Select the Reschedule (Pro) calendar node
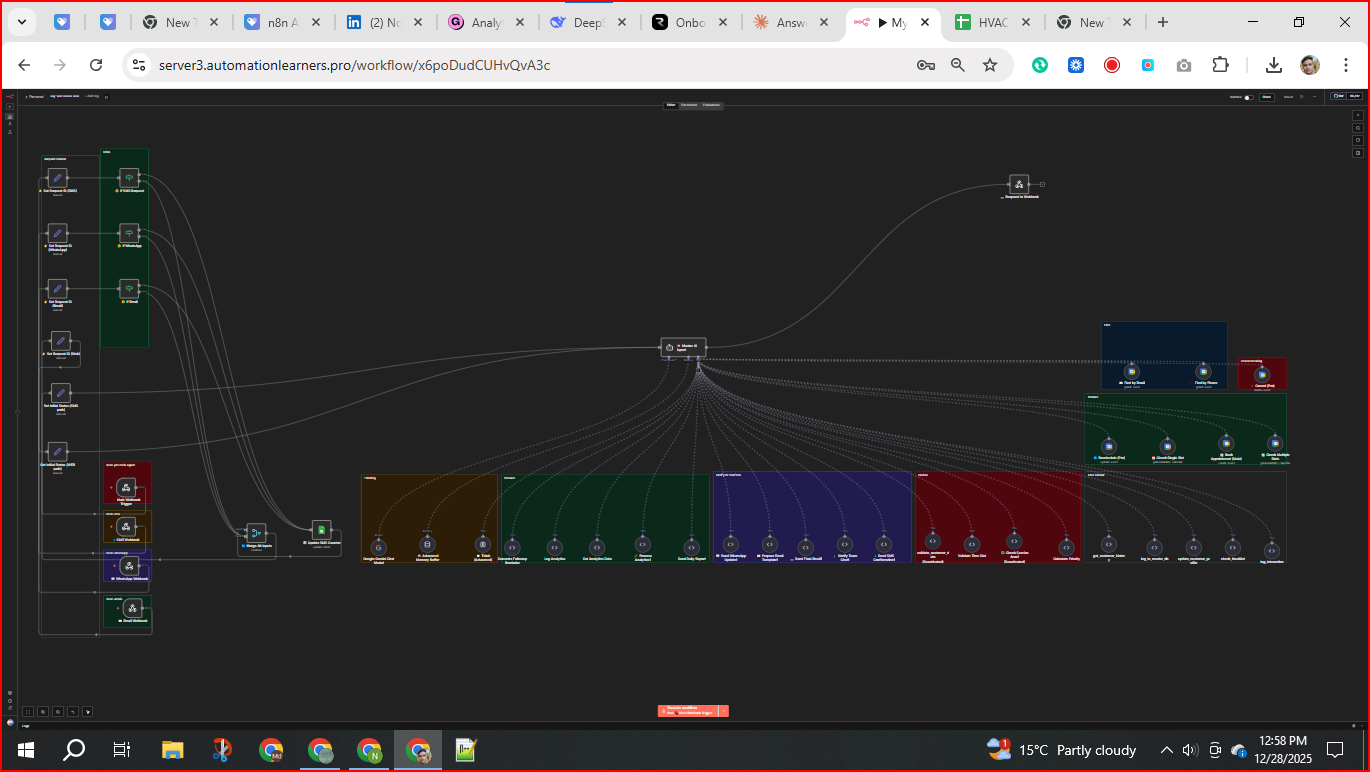The image size is (1370, 772). click(x=1108, y=445)
